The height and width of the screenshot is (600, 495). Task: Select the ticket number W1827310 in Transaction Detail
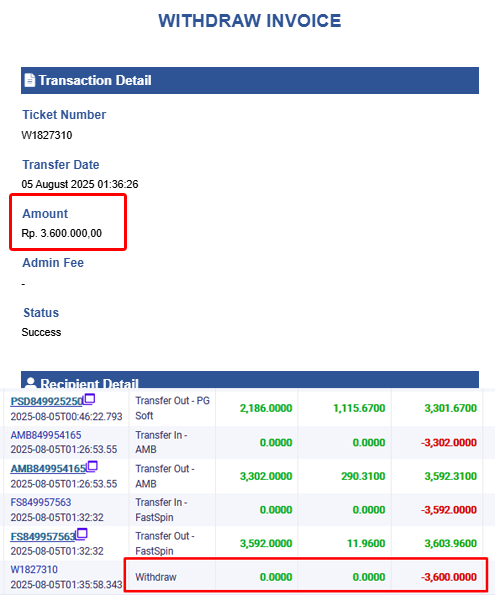tap(47, 135)
